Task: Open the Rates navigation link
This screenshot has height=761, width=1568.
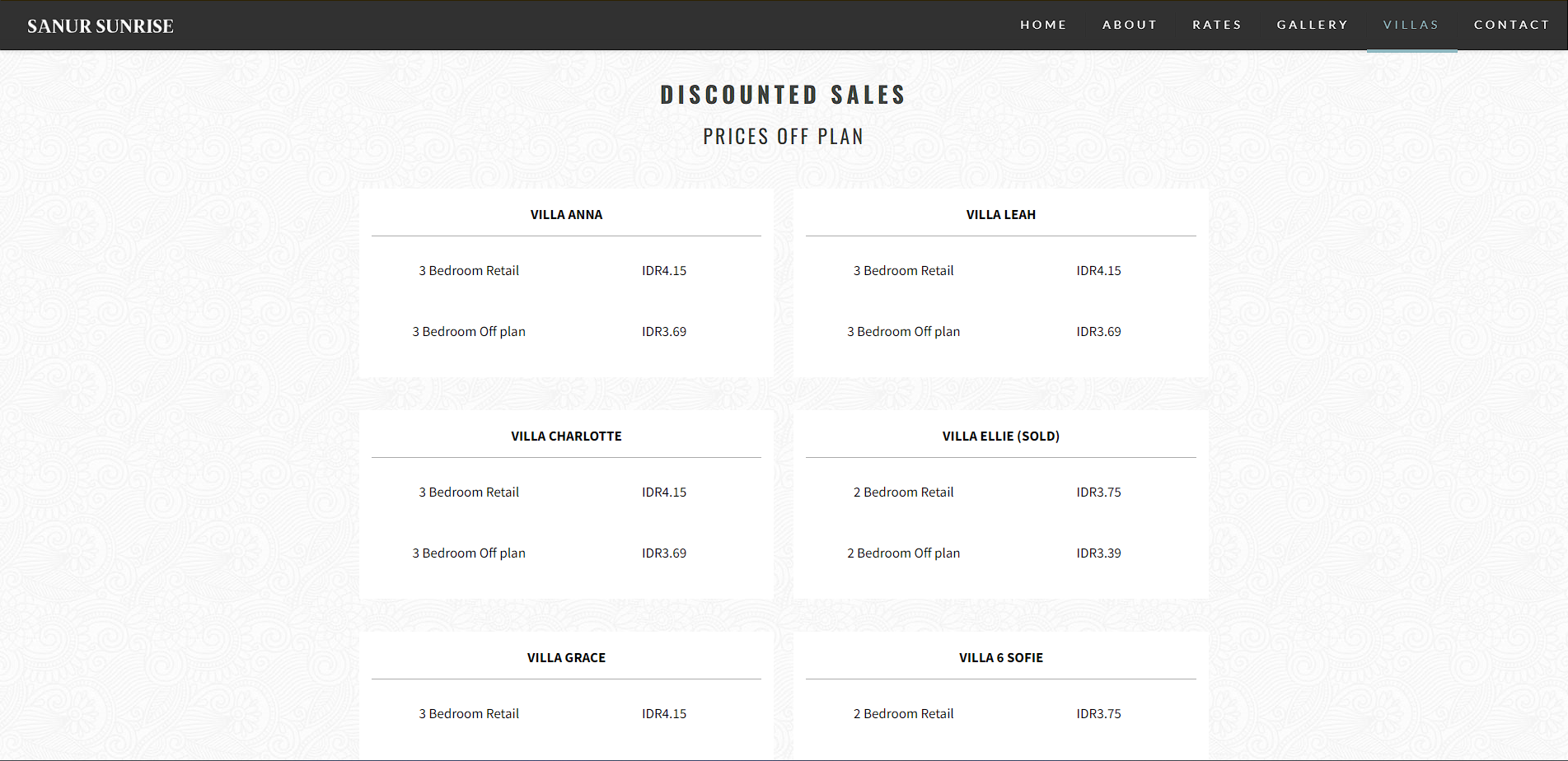Action: [1217, 25]
